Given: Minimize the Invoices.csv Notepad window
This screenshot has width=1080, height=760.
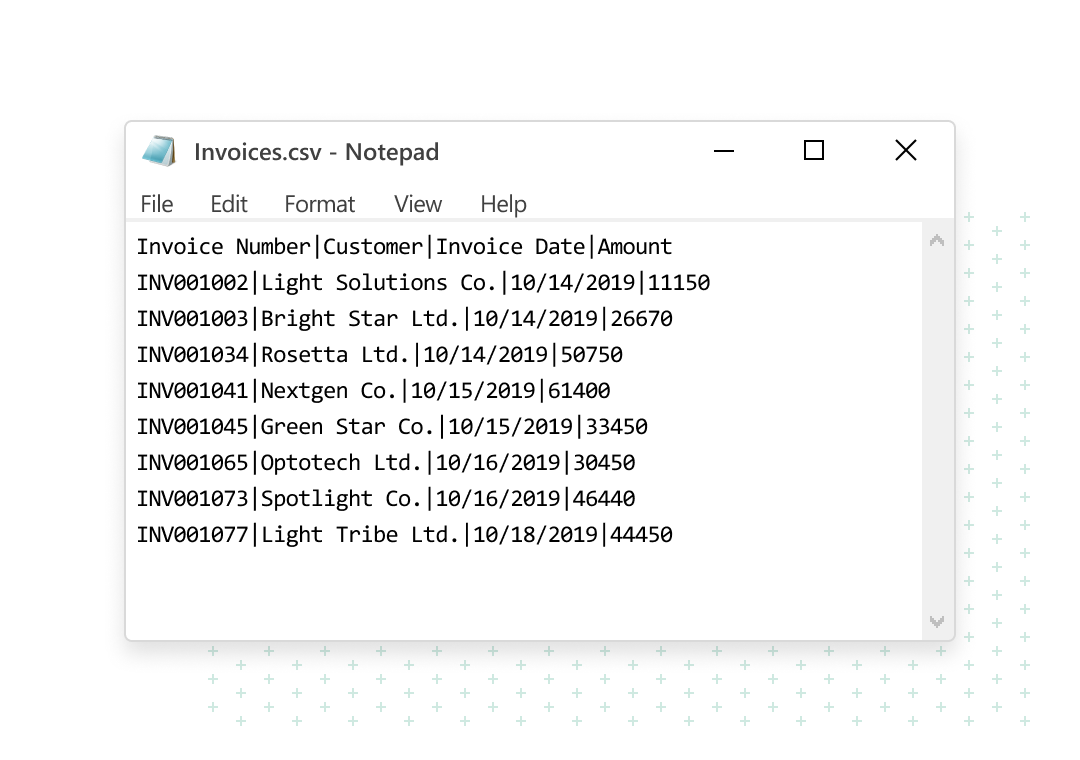Looking at the screenshot, I should point(724,151).
